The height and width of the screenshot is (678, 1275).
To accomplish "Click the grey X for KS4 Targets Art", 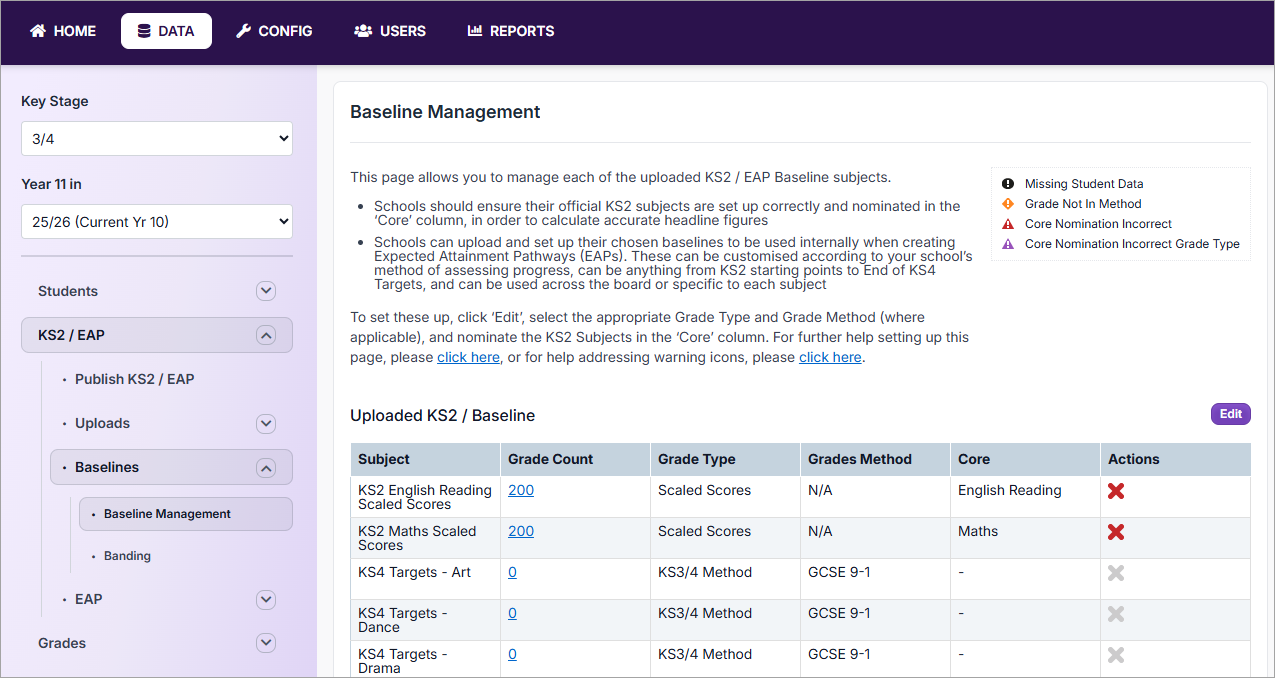I will point(1116,573).
